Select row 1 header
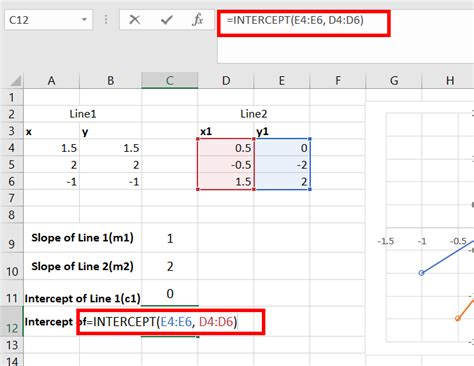The width and height of the screenshot is (474, 366). pos(12,97)
